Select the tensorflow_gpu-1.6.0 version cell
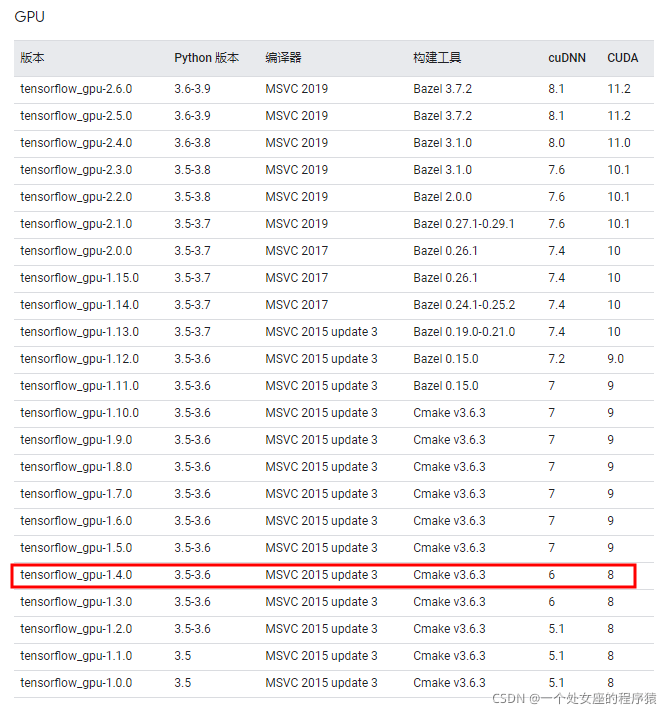672x714 pixels. coord(76,521)
